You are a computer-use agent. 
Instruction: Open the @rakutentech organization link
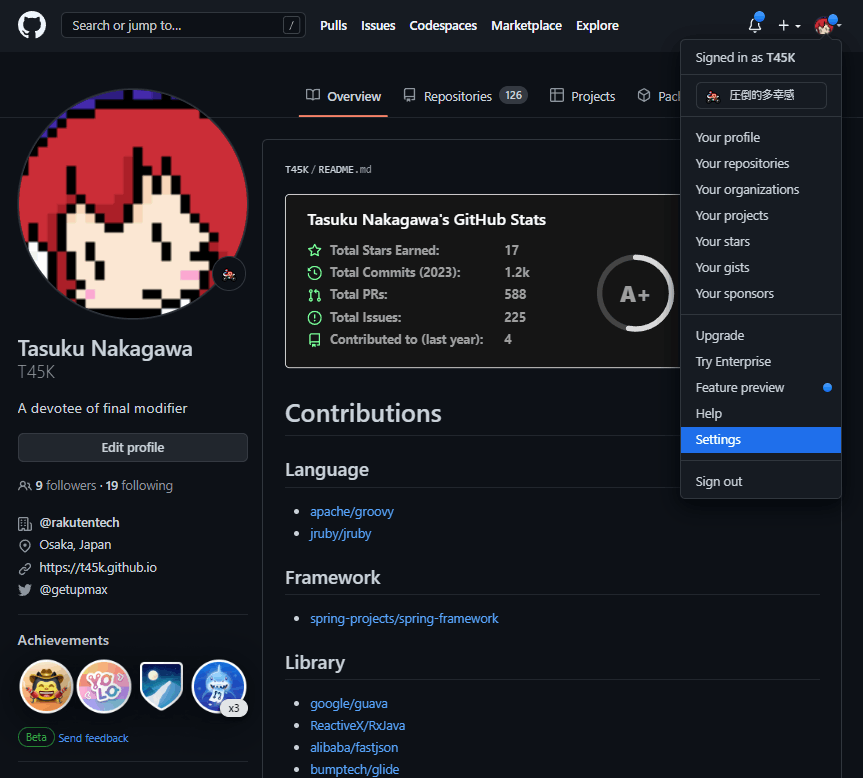(x=79, y=522)
